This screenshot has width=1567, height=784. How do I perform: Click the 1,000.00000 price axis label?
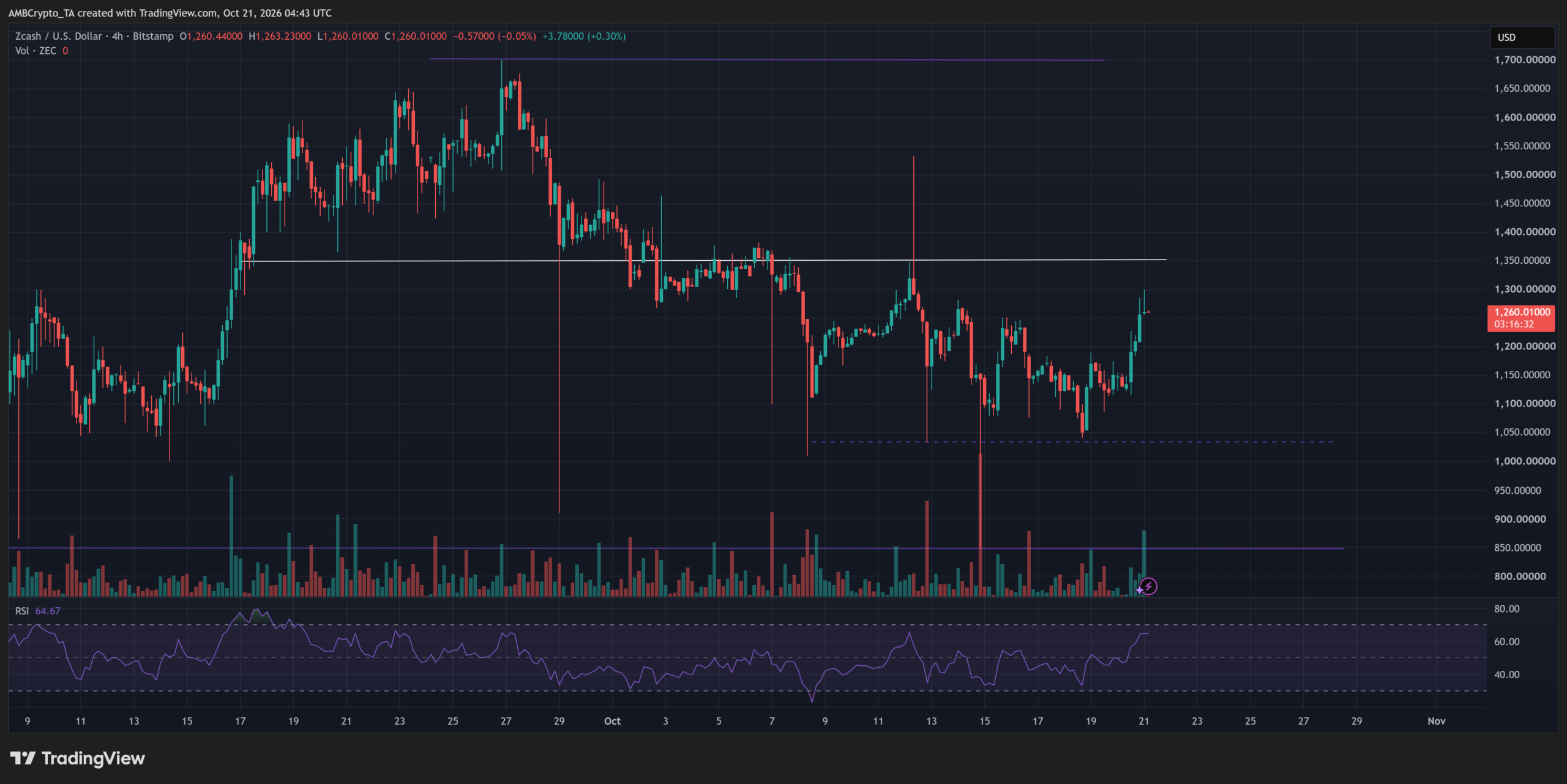point(1525,461)
